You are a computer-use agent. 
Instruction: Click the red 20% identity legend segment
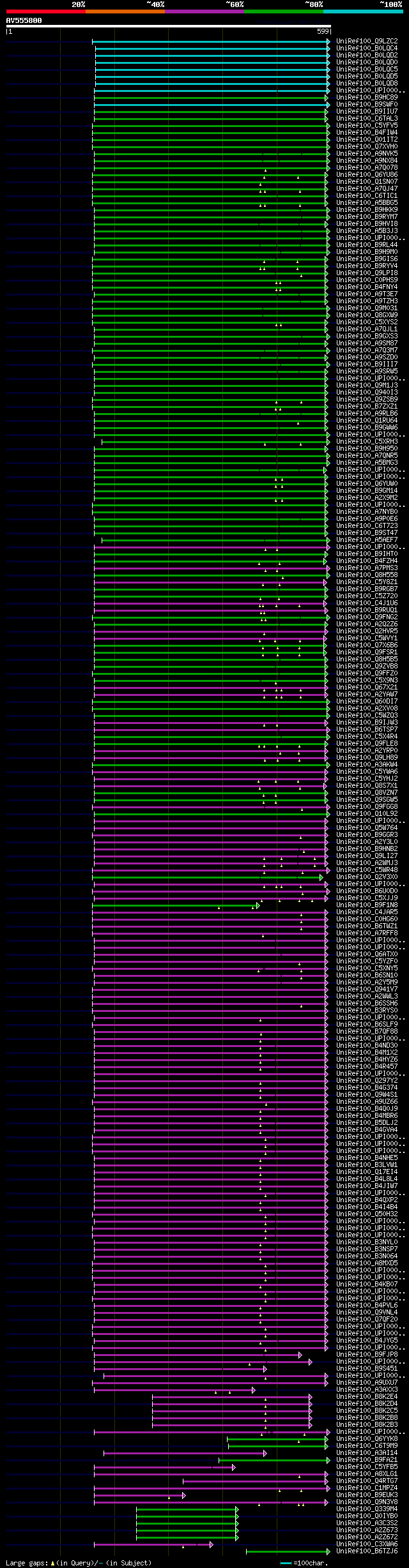45,11
